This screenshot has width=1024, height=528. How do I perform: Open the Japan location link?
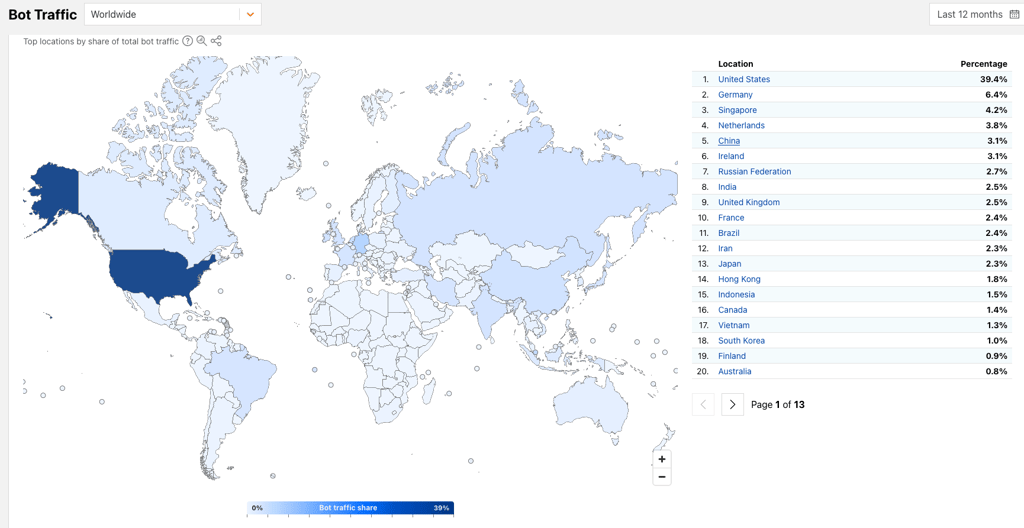point(729,263)
